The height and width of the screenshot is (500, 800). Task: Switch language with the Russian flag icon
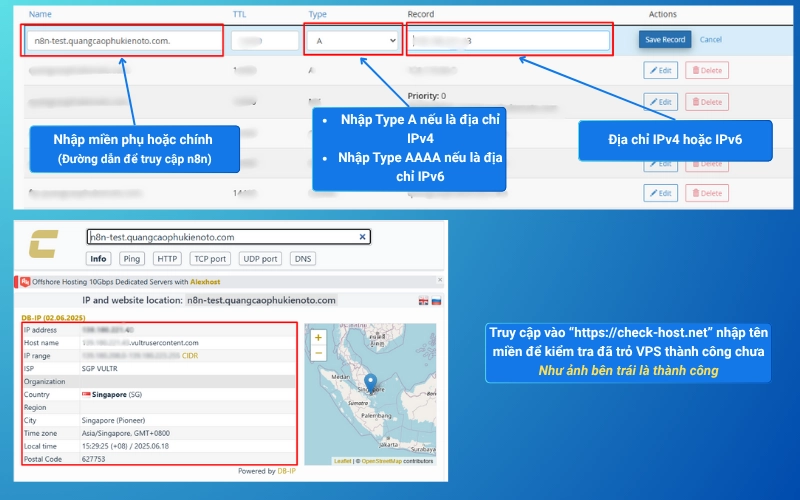436,301
